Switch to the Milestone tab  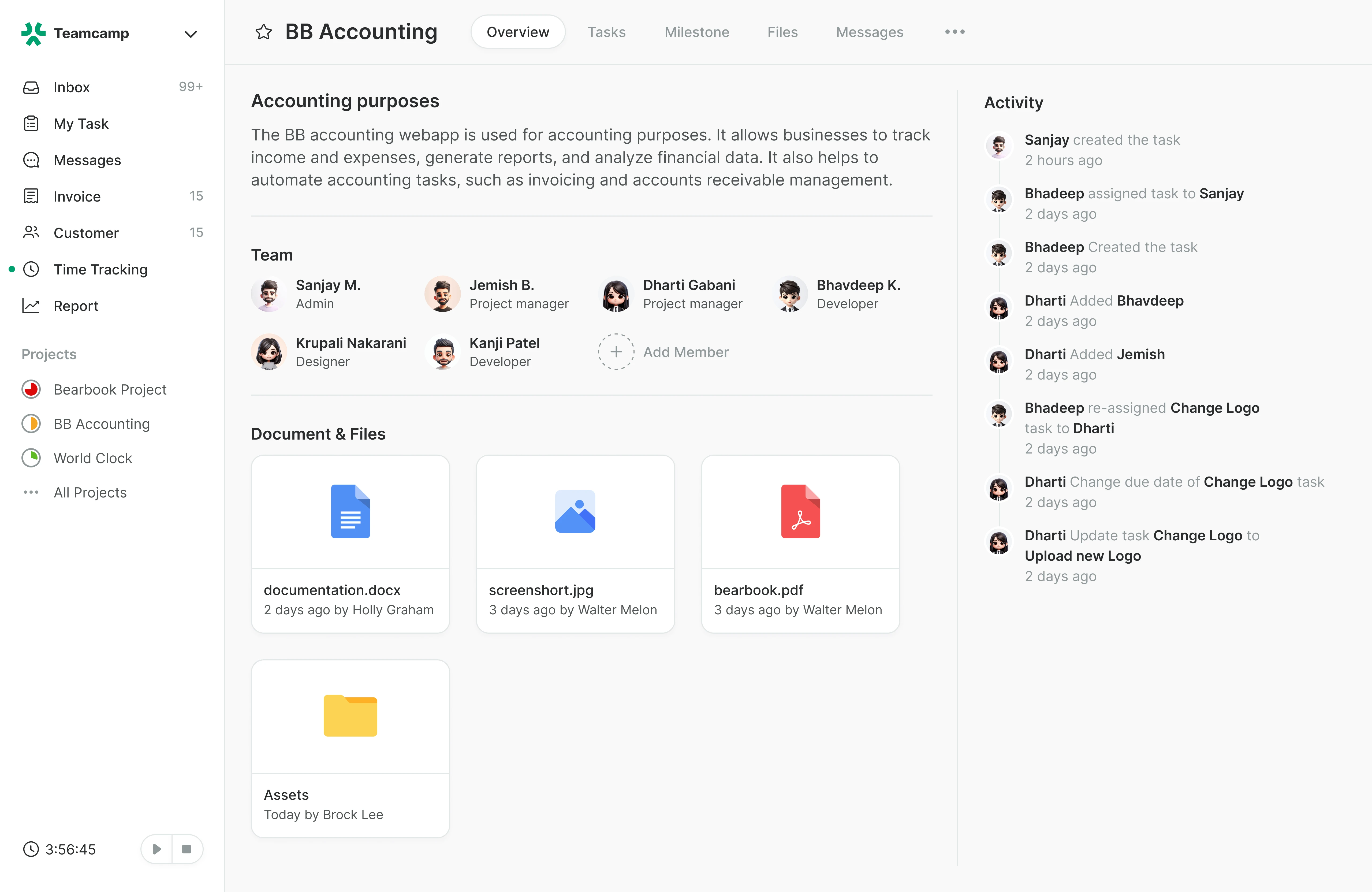pyautogui.click(x=696, y=32)
